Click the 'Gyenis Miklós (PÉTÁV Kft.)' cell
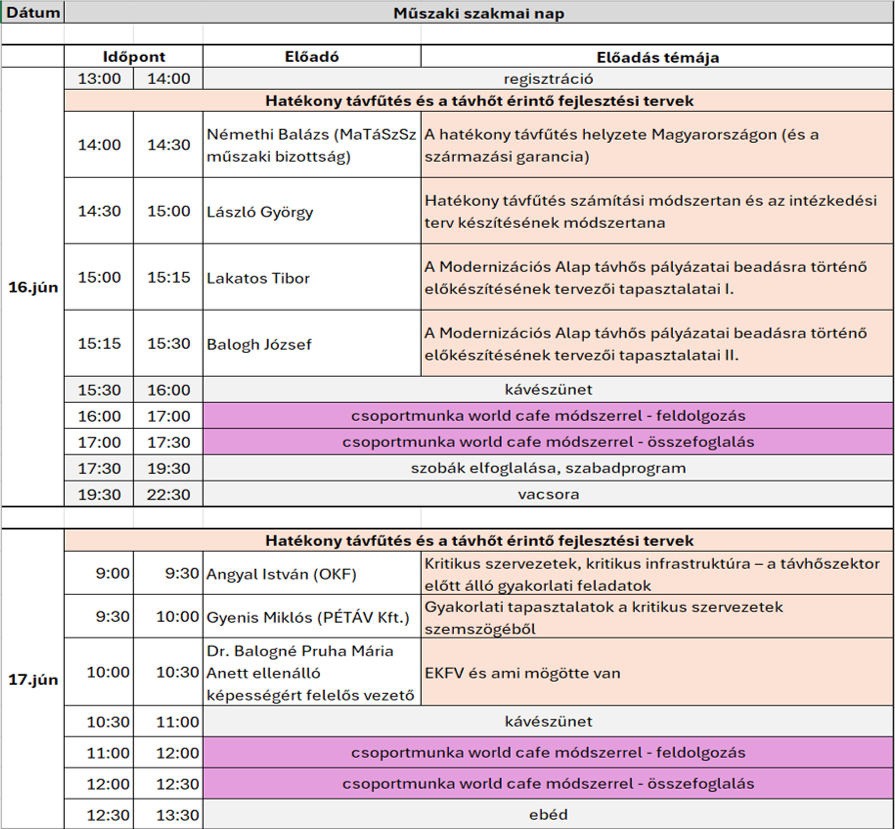Viewport: 895px width, 829px height. pos(312,617)
